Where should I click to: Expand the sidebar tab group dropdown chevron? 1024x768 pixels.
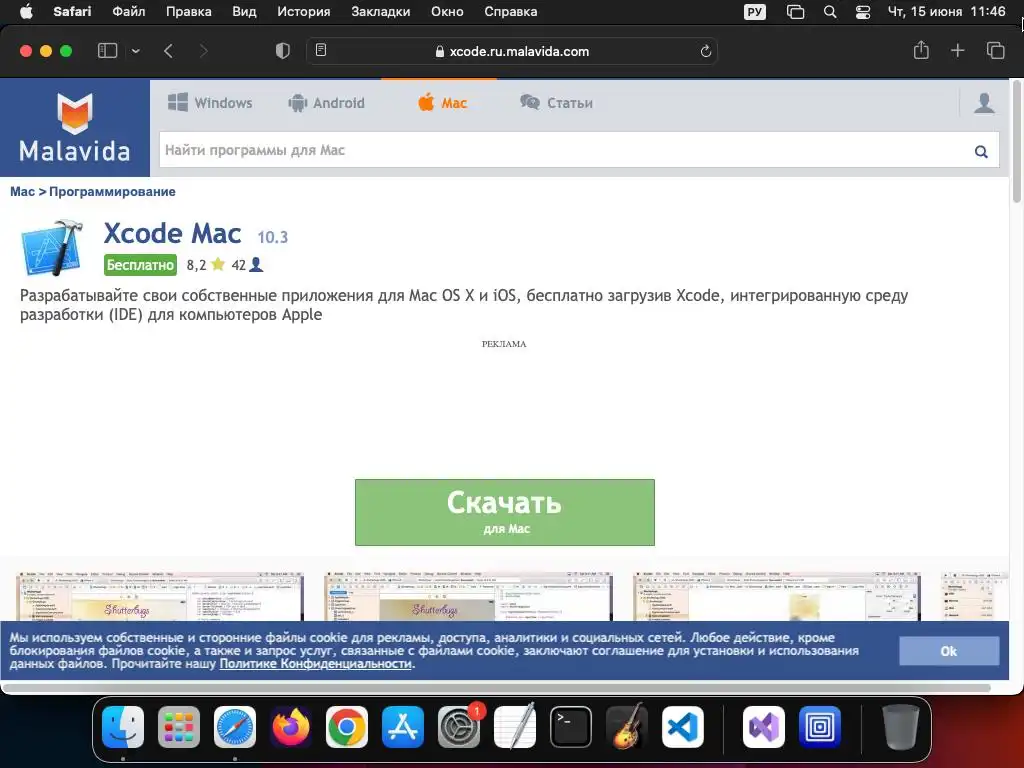[x=136, y=51]
